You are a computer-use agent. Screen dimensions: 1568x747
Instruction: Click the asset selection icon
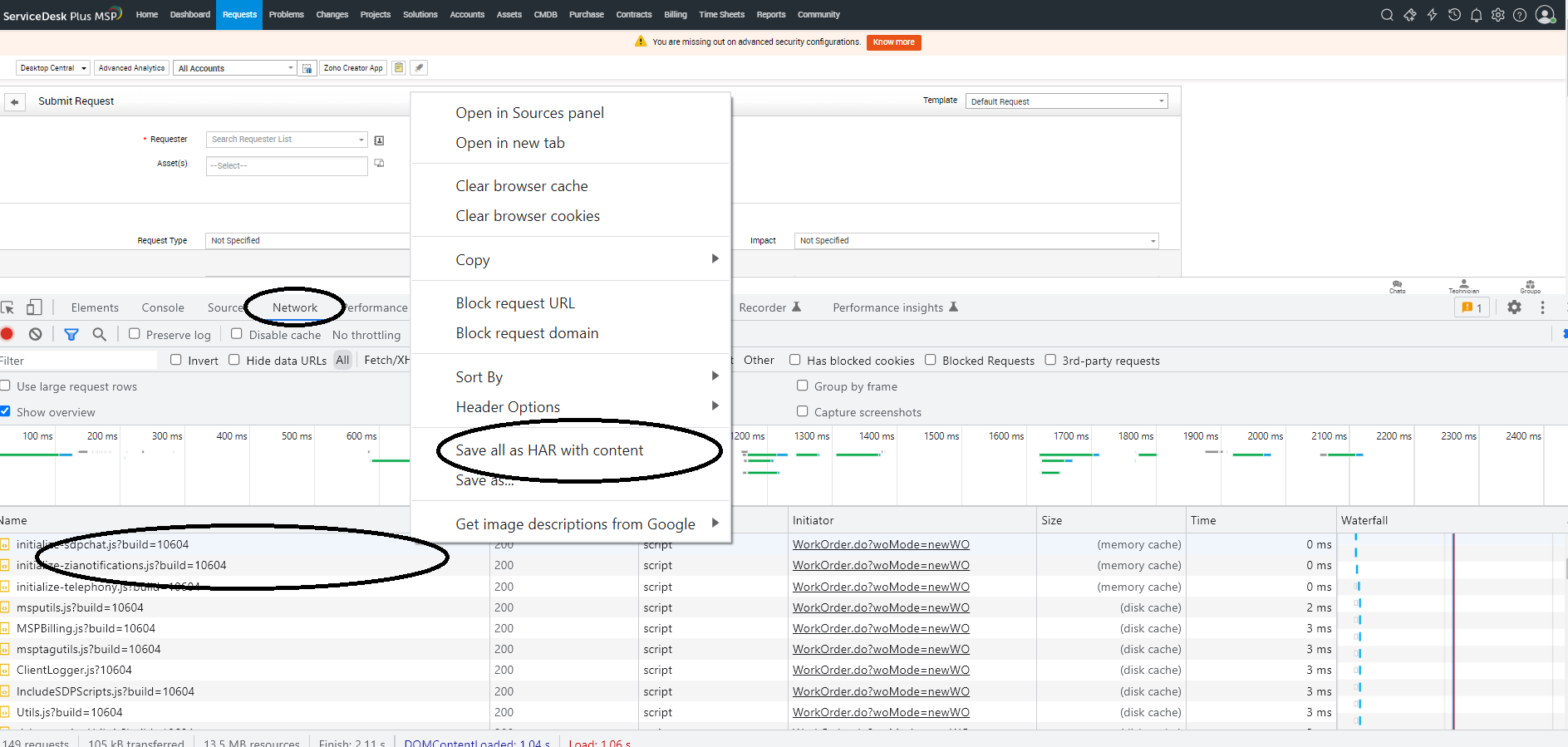click(379, 164)
